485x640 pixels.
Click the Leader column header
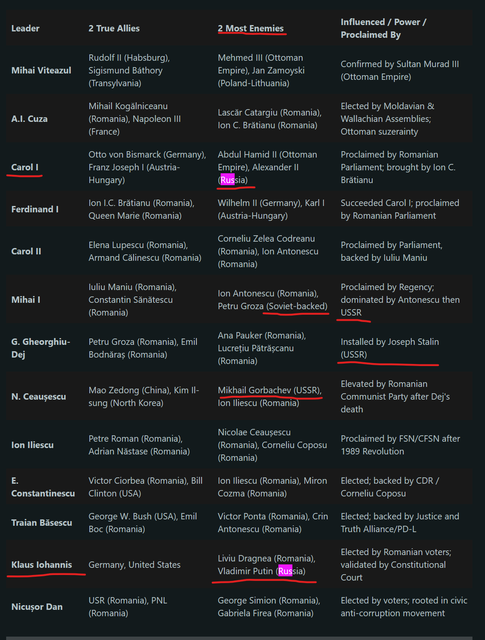(x=25, y=29)
